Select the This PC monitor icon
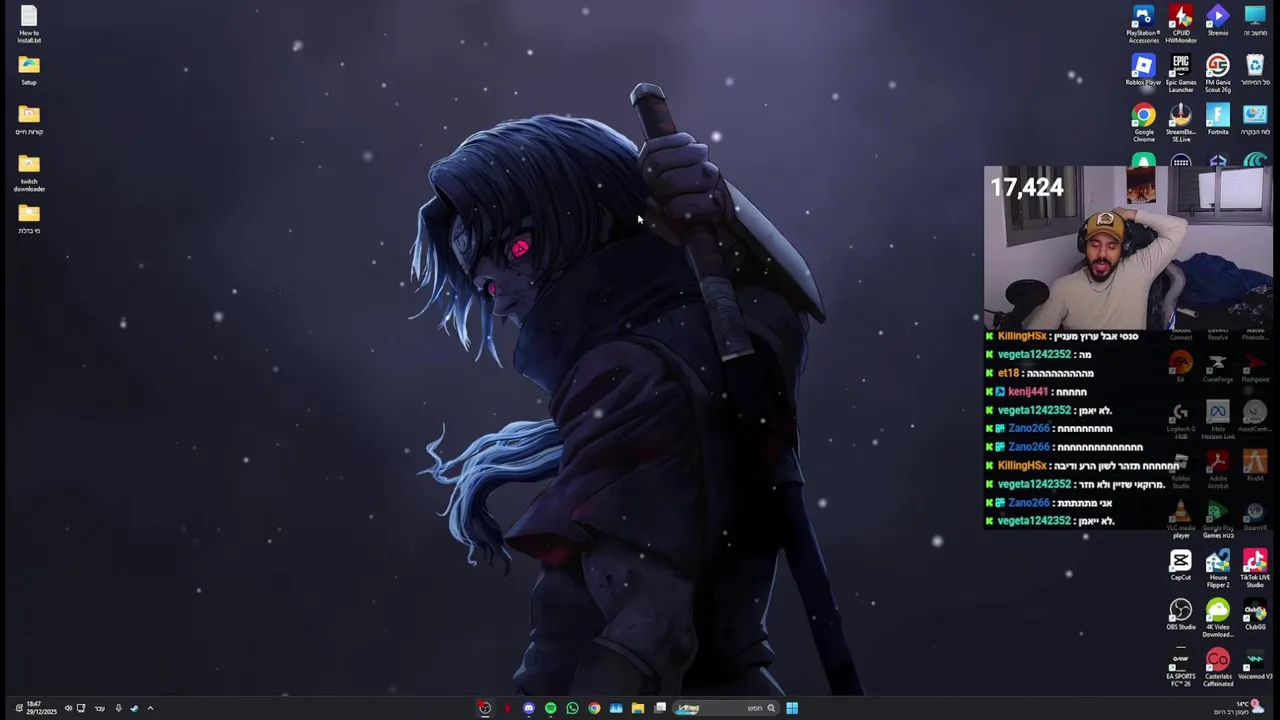 tap(1255, 20)
